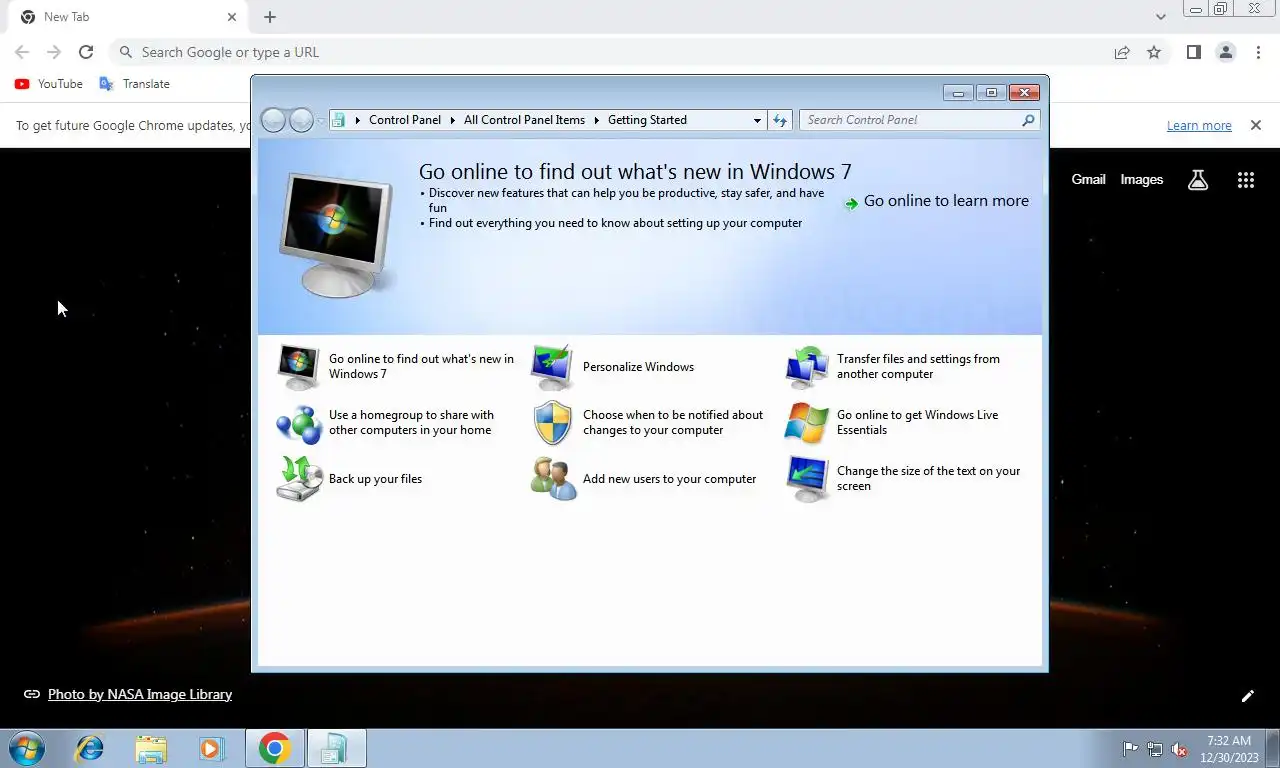
Task: Open Chrome's share page icon
Action: pos(1122,52)
